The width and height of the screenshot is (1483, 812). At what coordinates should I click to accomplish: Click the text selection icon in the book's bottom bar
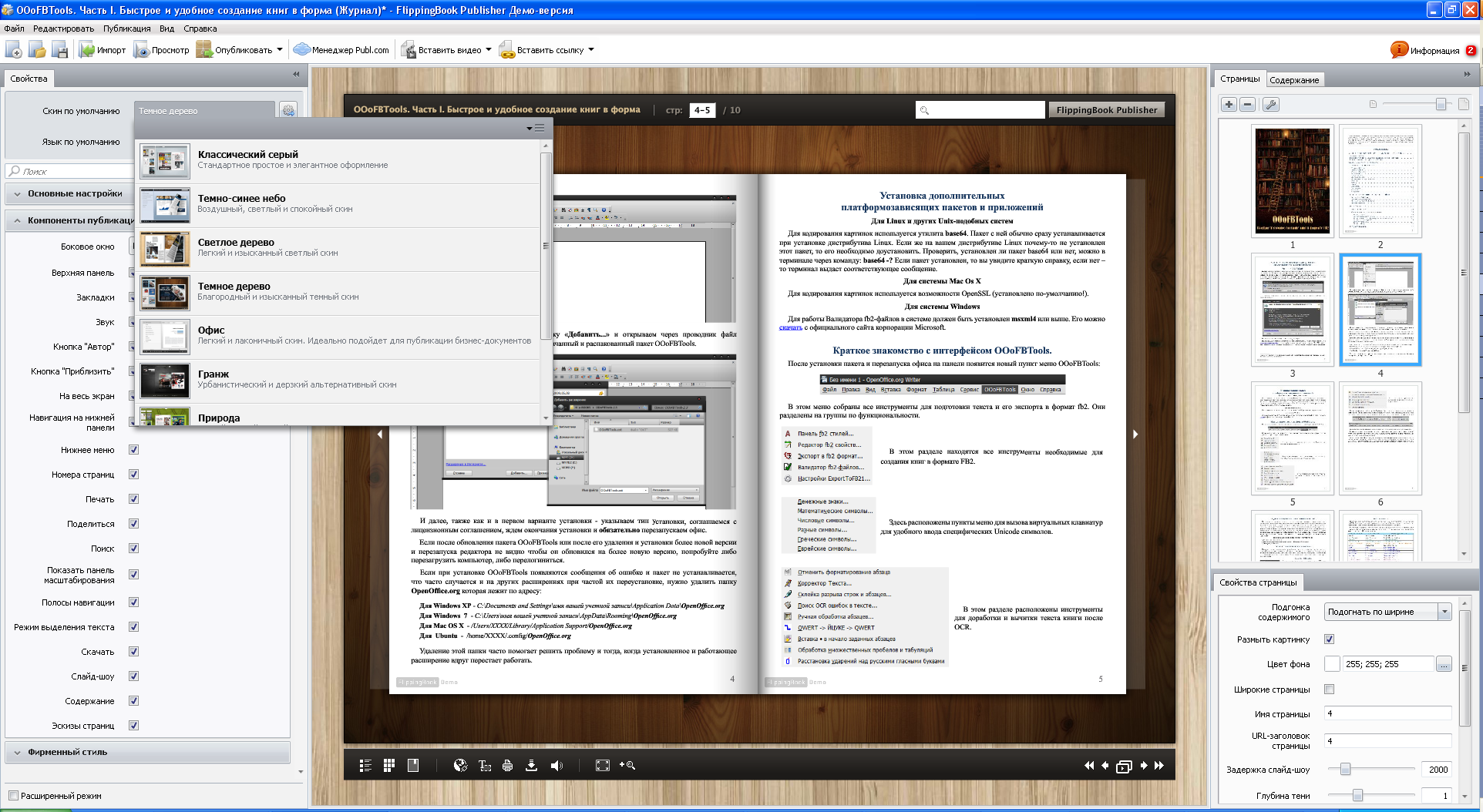[484, 765]
